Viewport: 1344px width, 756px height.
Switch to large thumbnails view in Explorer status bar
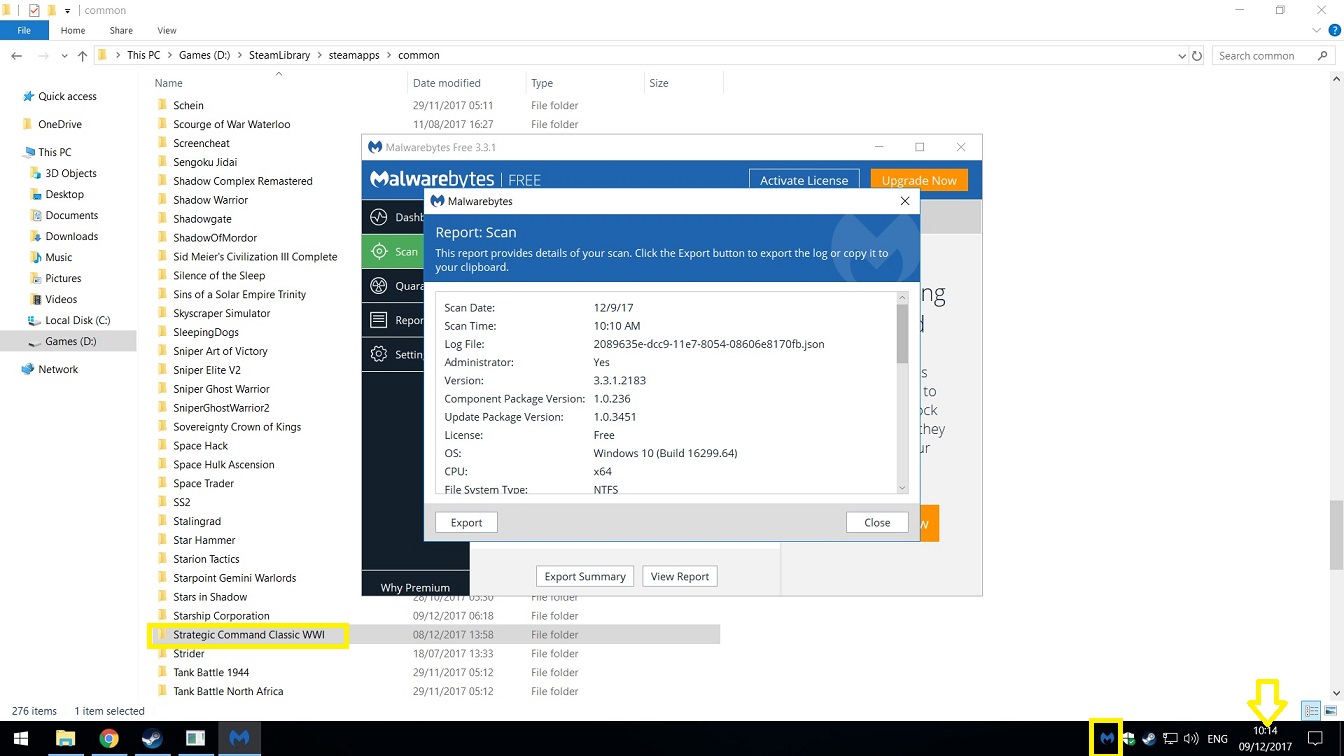[1330, 711]
